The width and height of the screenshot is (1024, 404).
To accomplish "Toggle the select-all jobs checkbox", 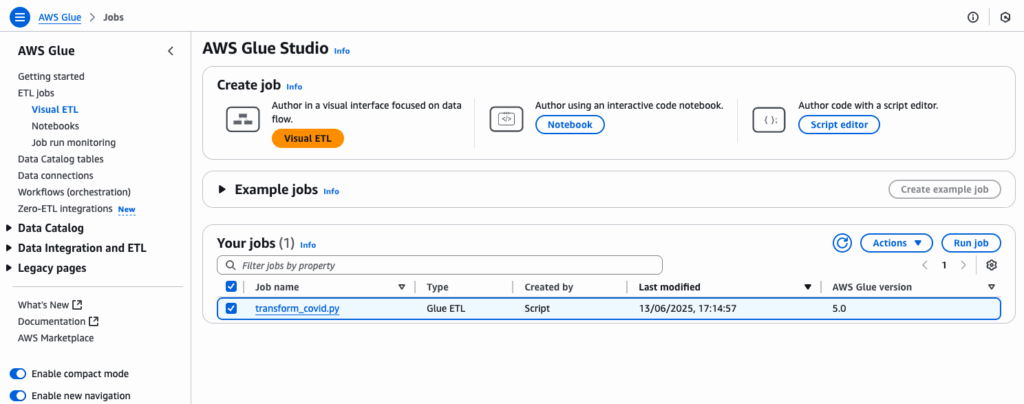I will tap(232, 287).
